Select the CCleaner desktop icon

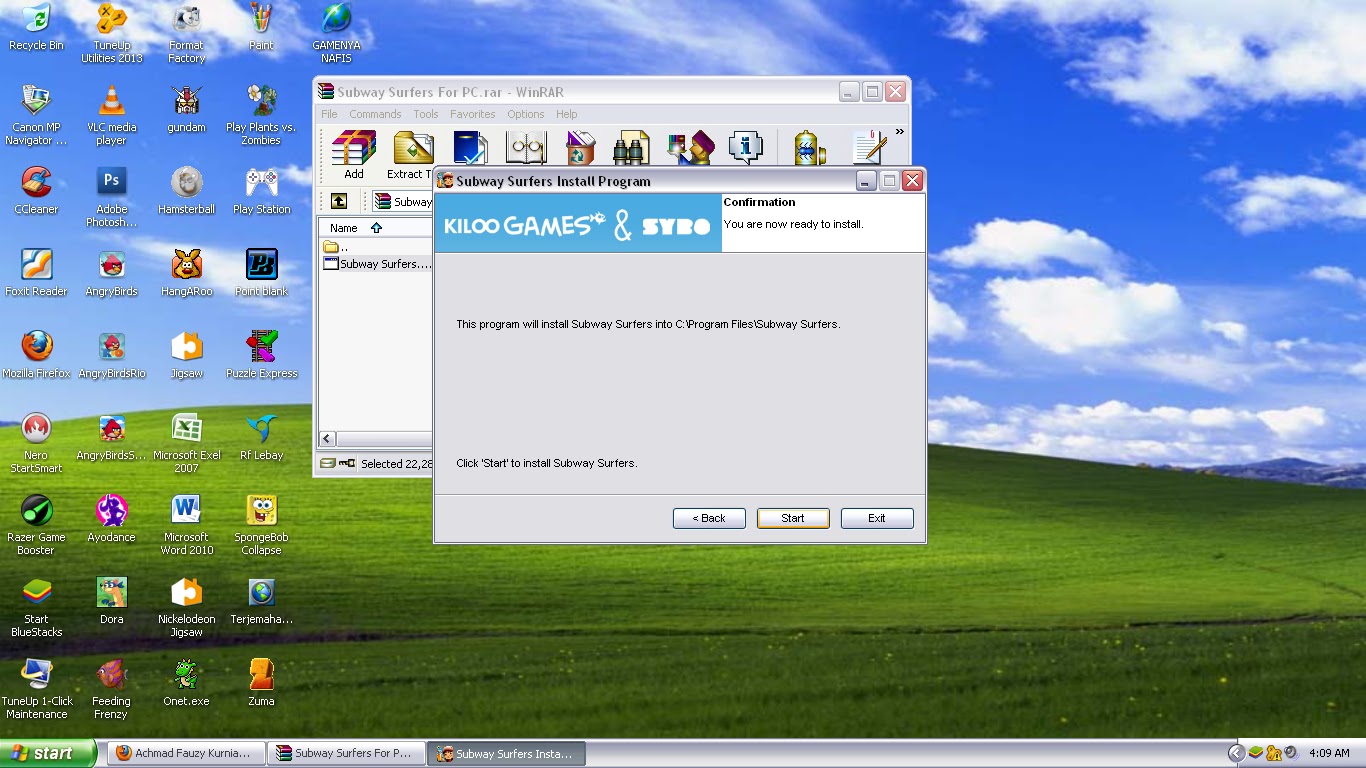[x=36, y=191]
